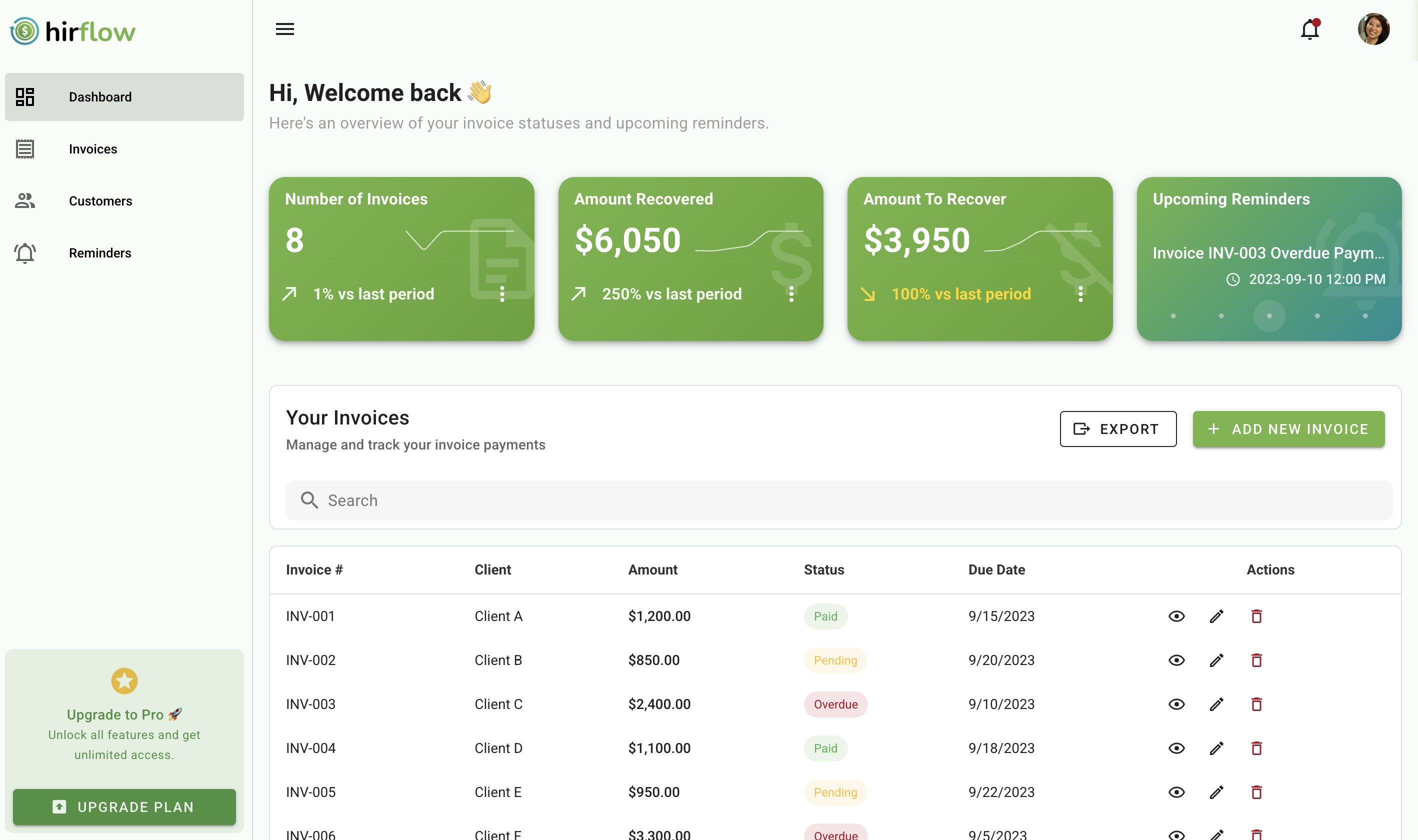Screen dimensions: 1418x840
Task: Open the options menu on Number of Invoices card
Action: (501, 293)
